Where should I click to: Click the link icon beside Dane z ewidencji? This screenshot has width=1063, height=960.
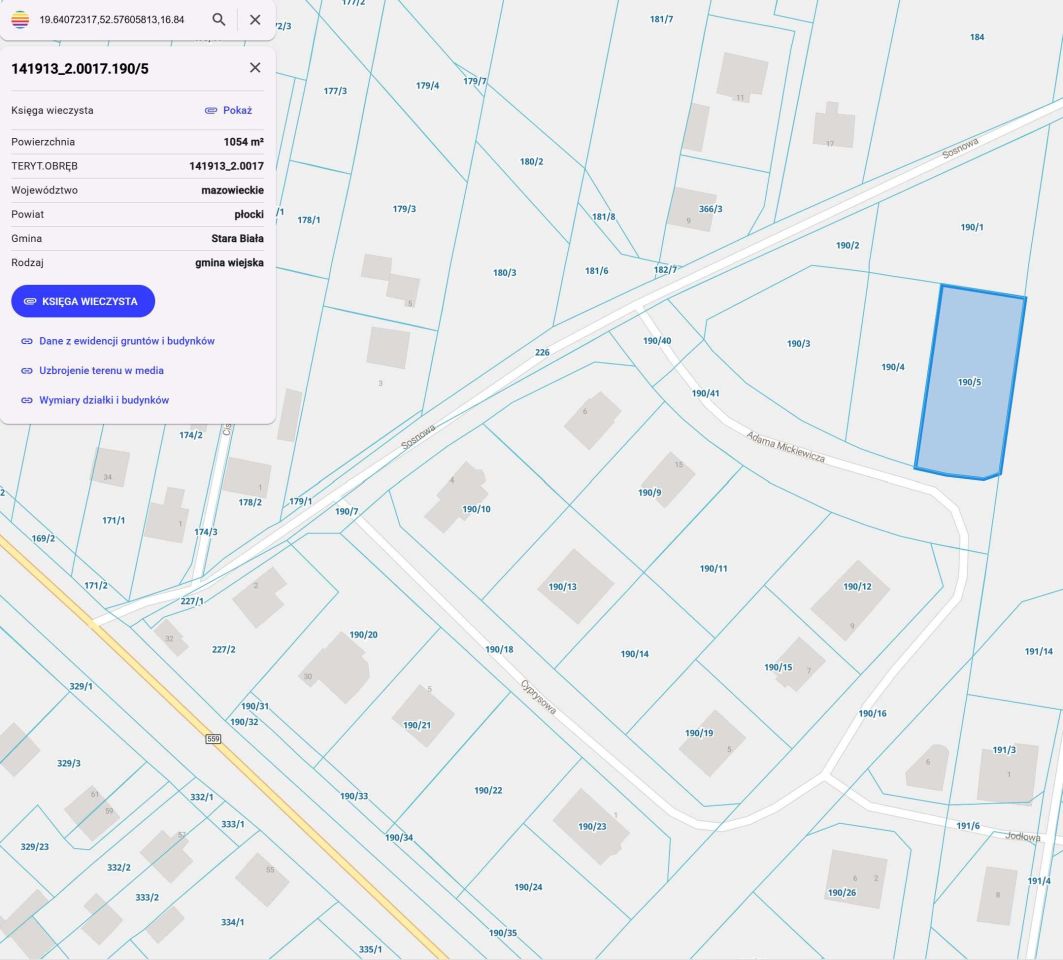(x=26, y=341)
